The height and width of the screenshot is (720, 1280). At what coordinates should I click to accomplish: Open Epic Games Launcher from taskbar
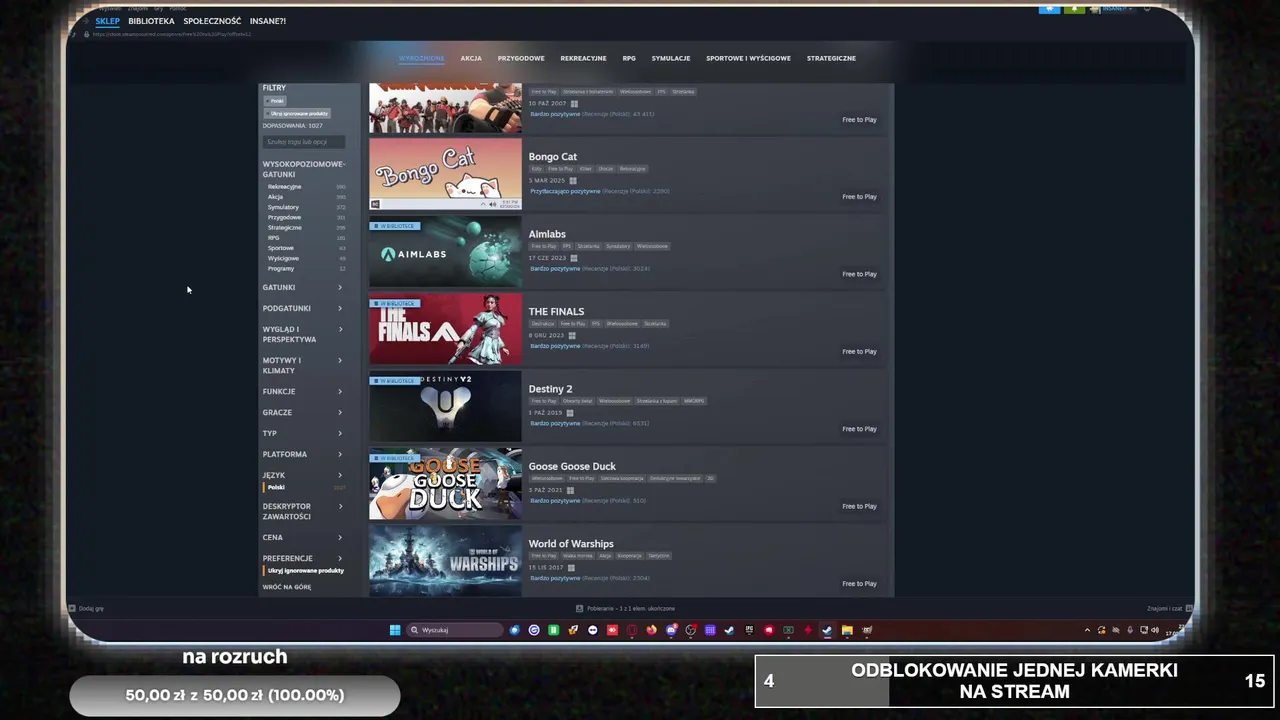click(749, 630)
